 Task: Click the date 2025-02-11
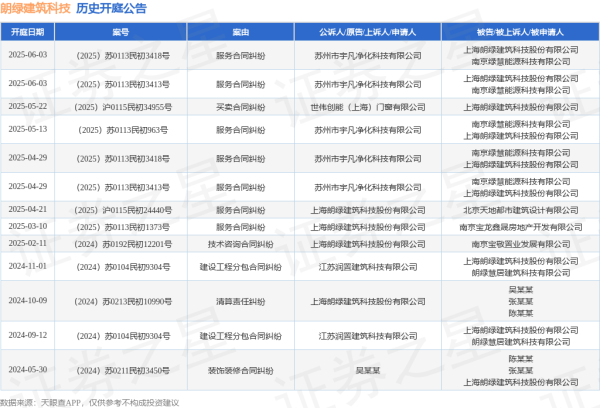tap(28, 243)
